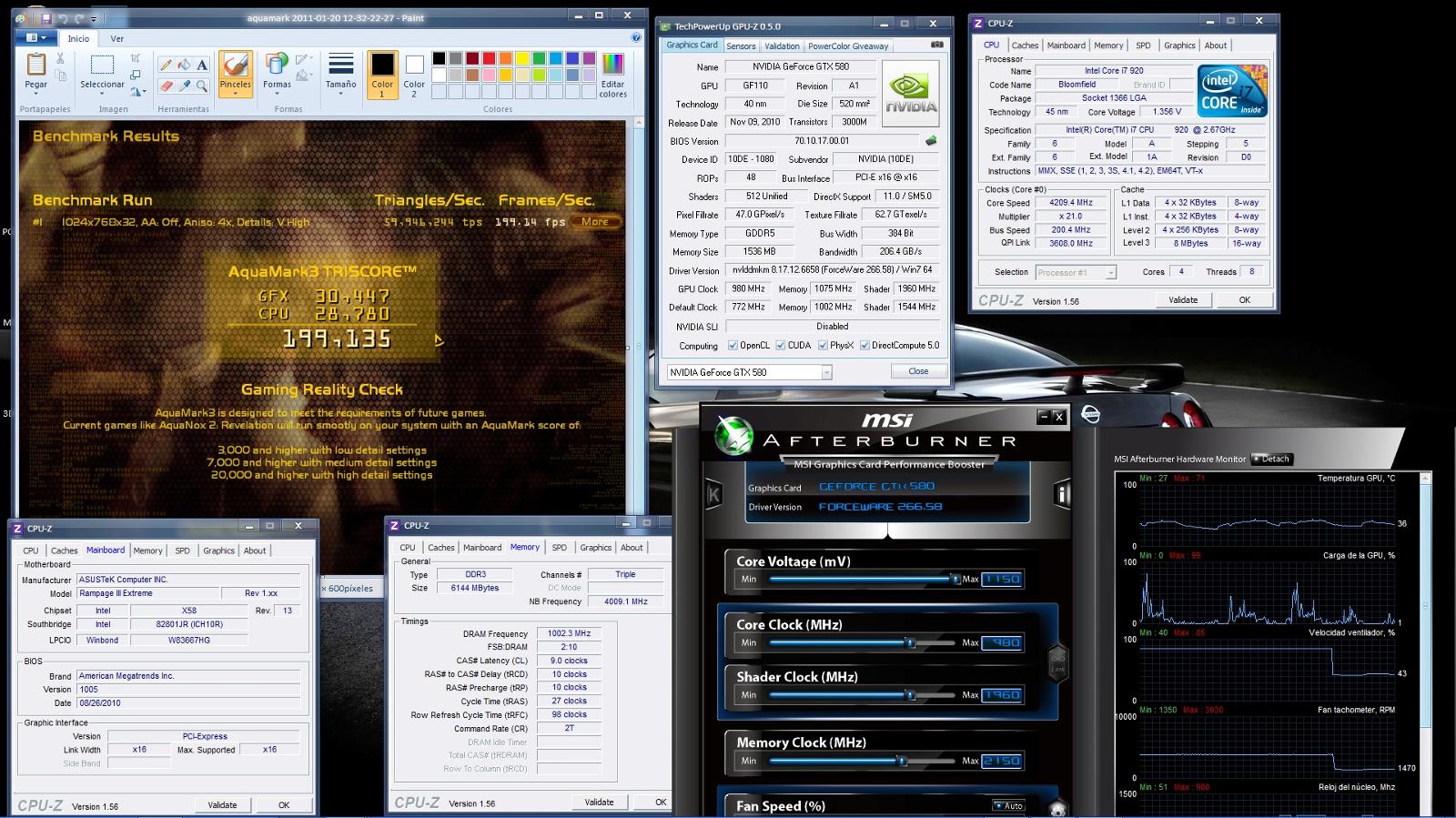Click the Pinceles brush icon in Paint
The image size is (1456, 818).
point(235,65)
